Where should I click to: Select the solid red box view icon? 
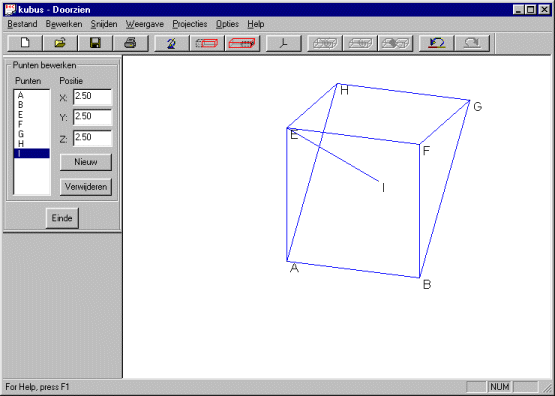point(242,43)
